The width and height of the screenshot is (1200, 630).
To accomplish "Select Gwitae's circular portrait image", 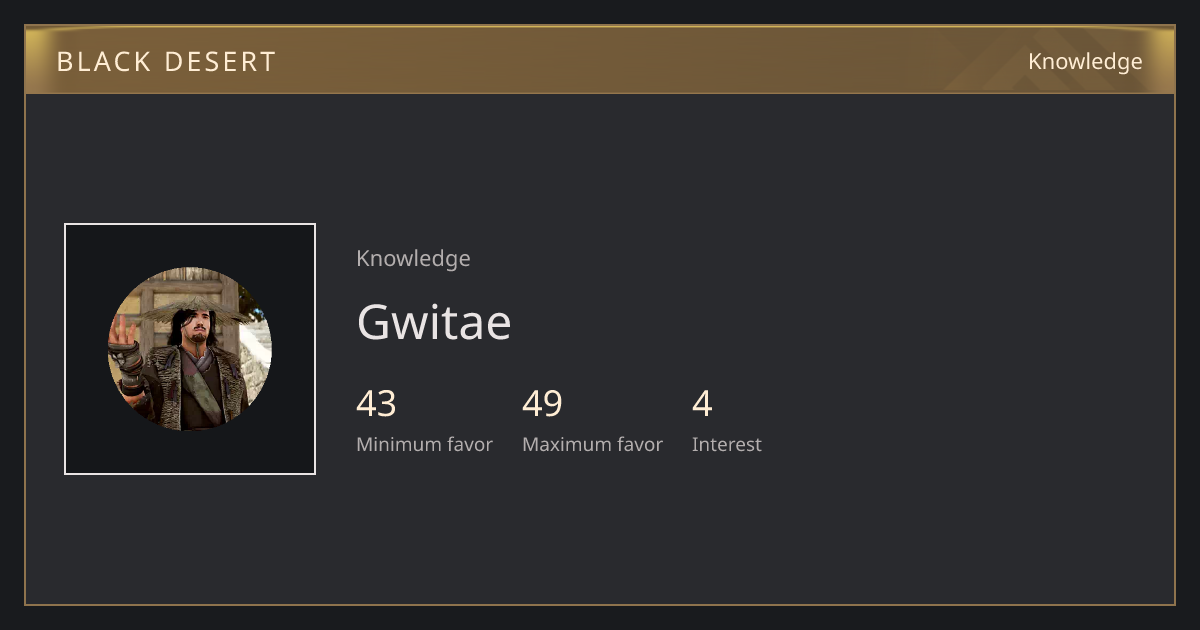I will click(190, 349).
